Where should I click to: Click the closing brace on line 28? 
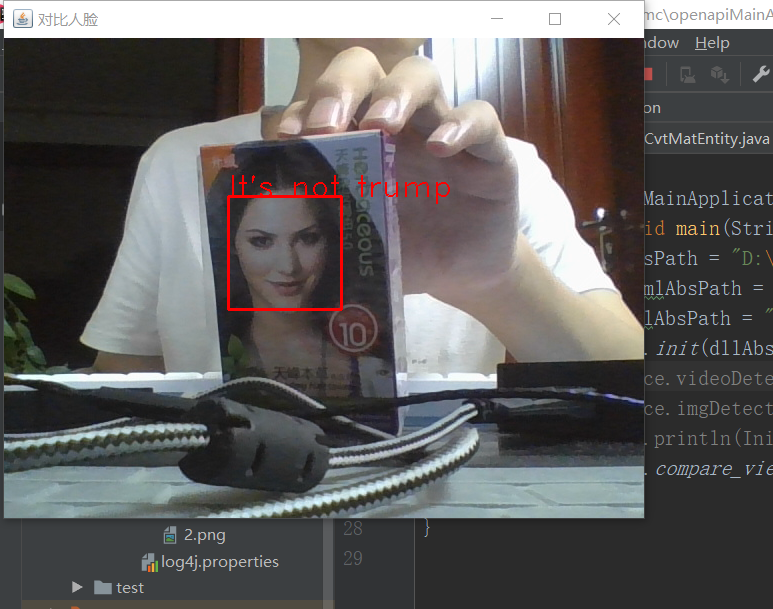pos(427,528)
